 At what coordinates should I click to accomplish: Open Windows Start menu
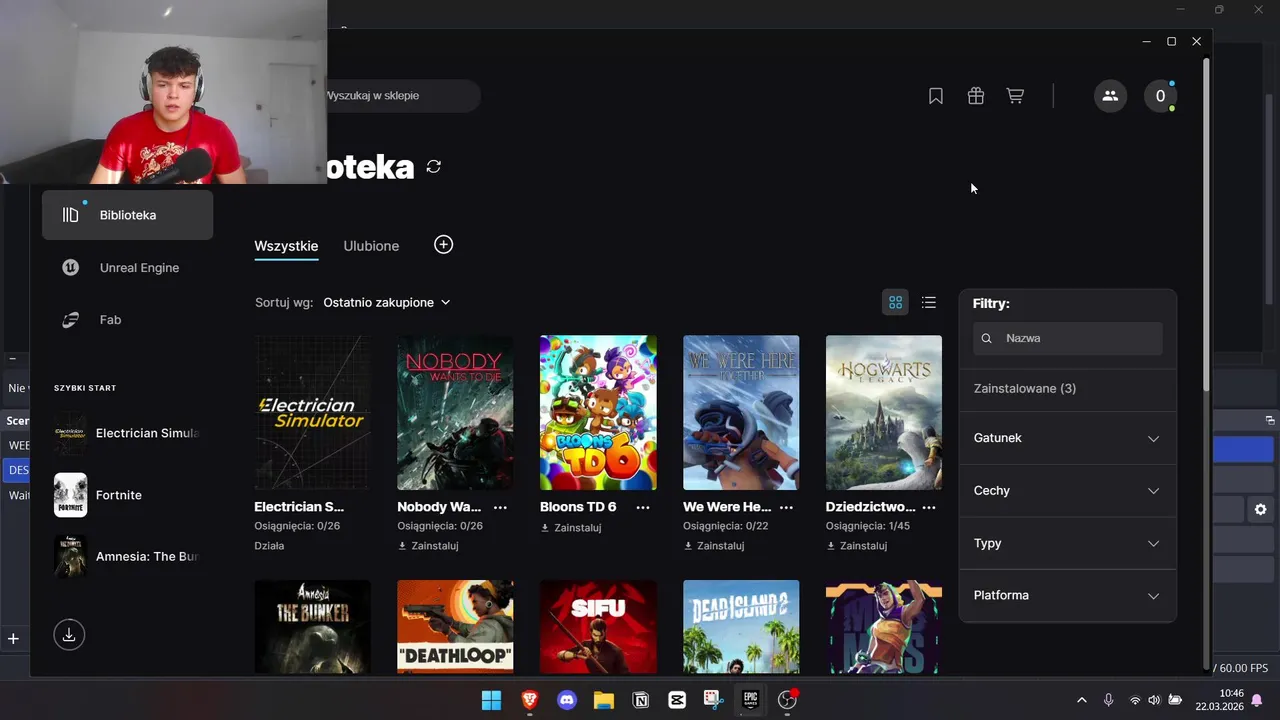(x=492, y=700)
